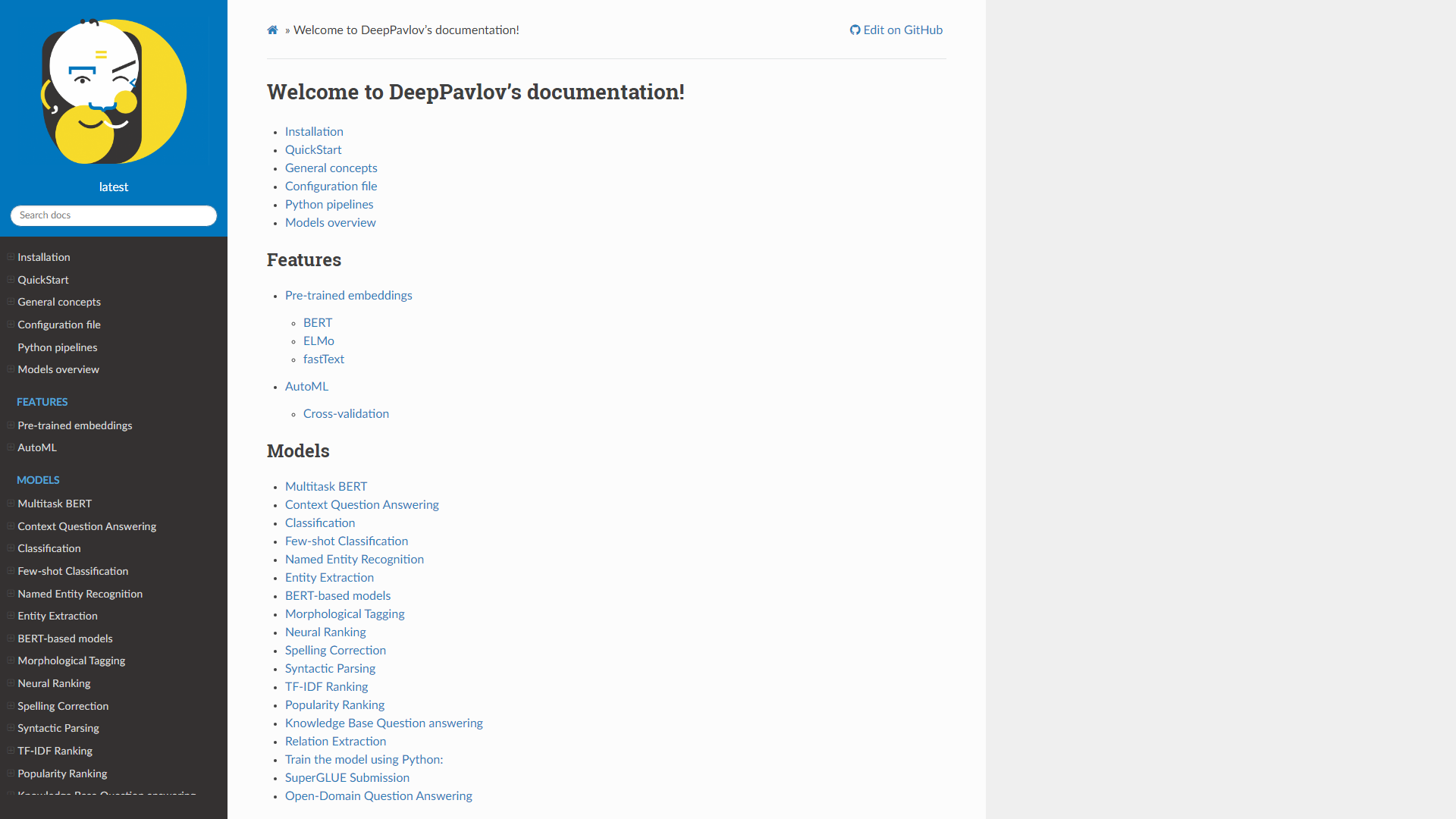Click the DeepPavlov logo image
Viewport: 1456px width, 819px height.
pyautogui.click(x=114, y=92)
